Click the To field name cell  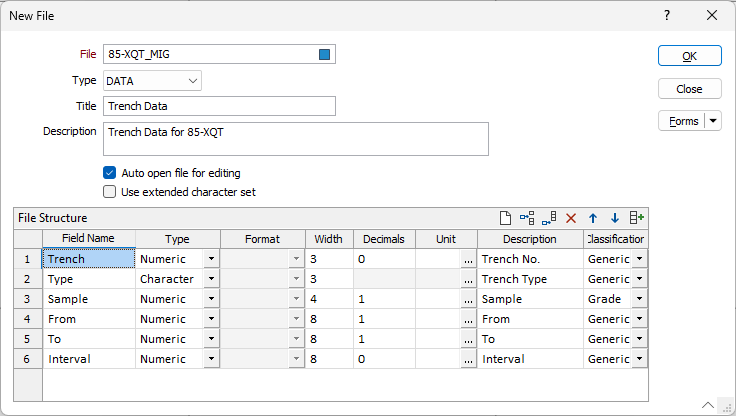pyautogui.click(x=89, y=339)
